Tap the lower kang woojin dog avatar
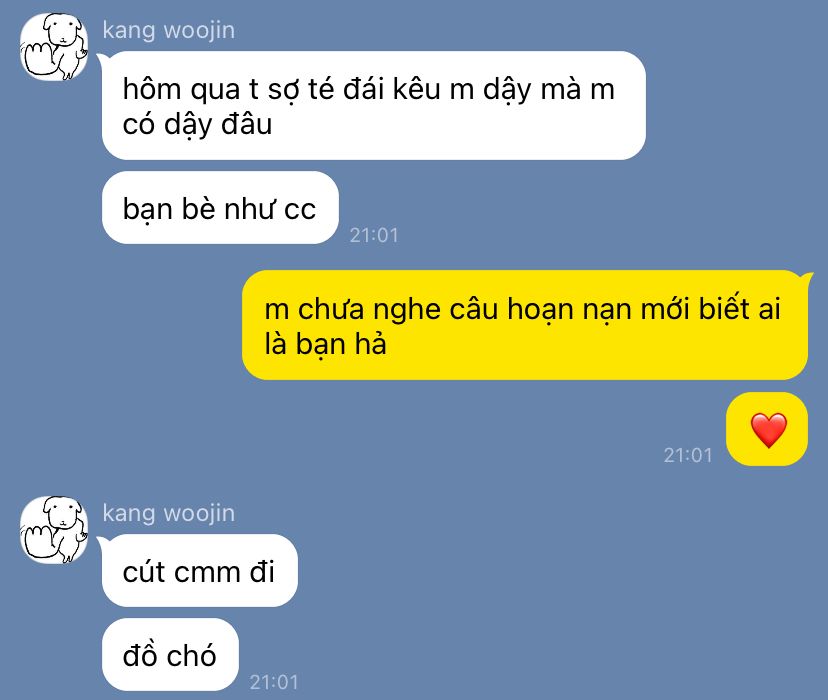The image size is (828, 700). (54, 529)
